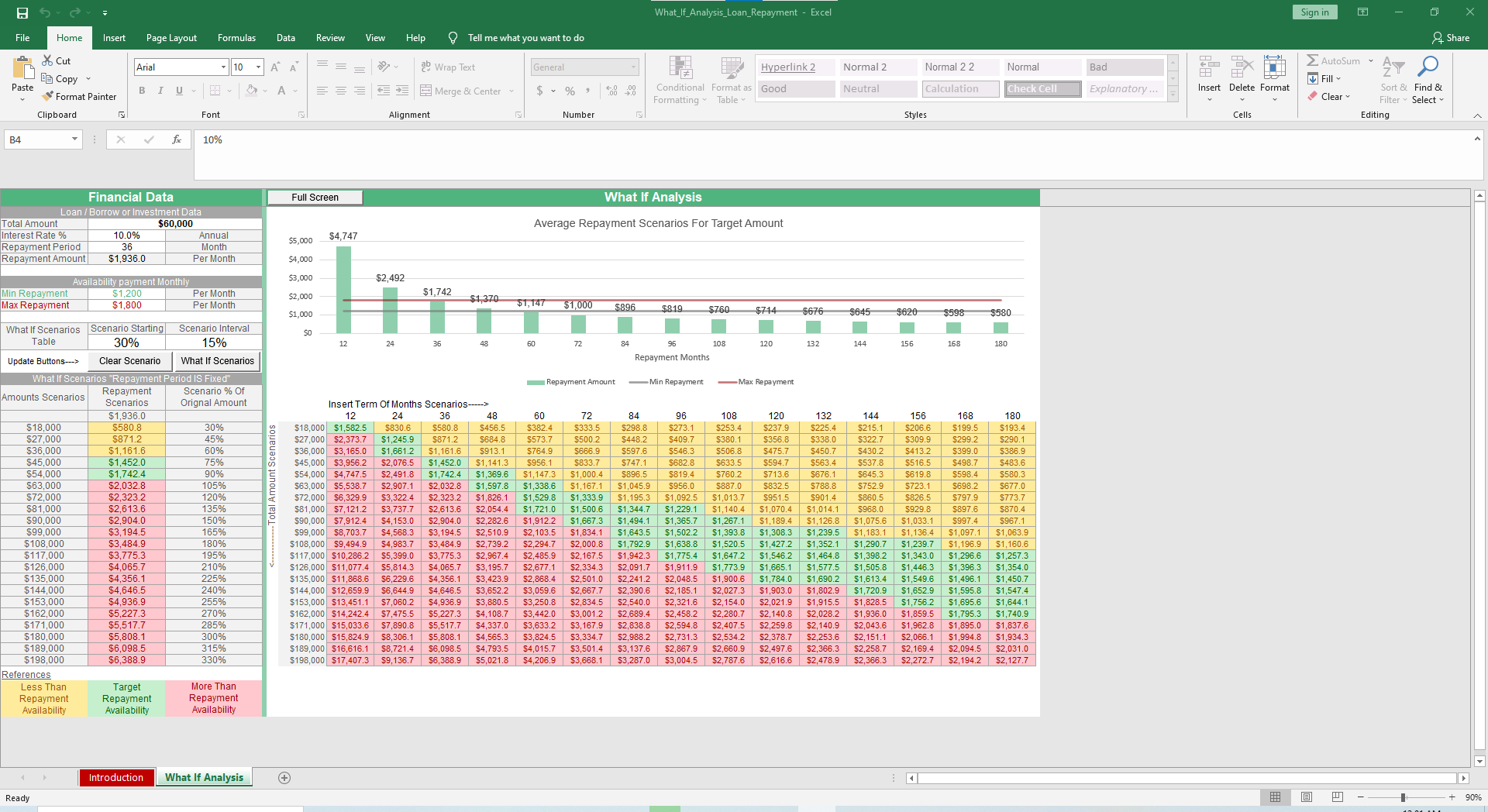Click the Full Screen button
The height and width of the screenshot is (812, 1488).
315,198
